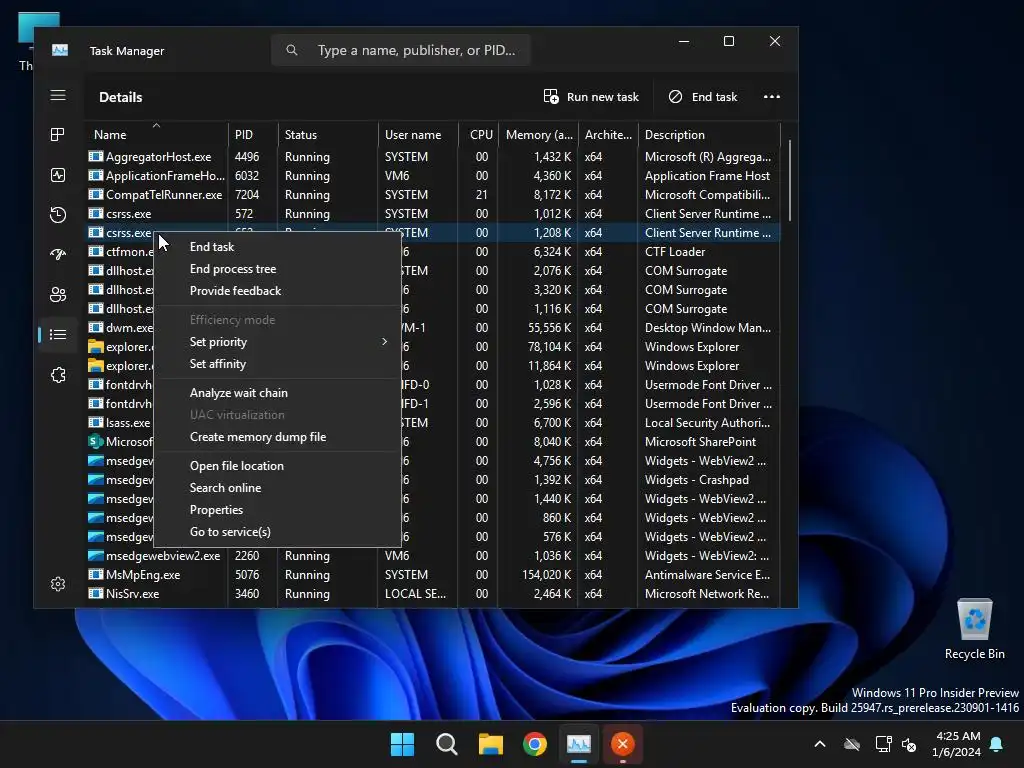This screenshot has width=1024, height=768.
Task: Click the CTF Loader description cell
Action: point(708,251)
